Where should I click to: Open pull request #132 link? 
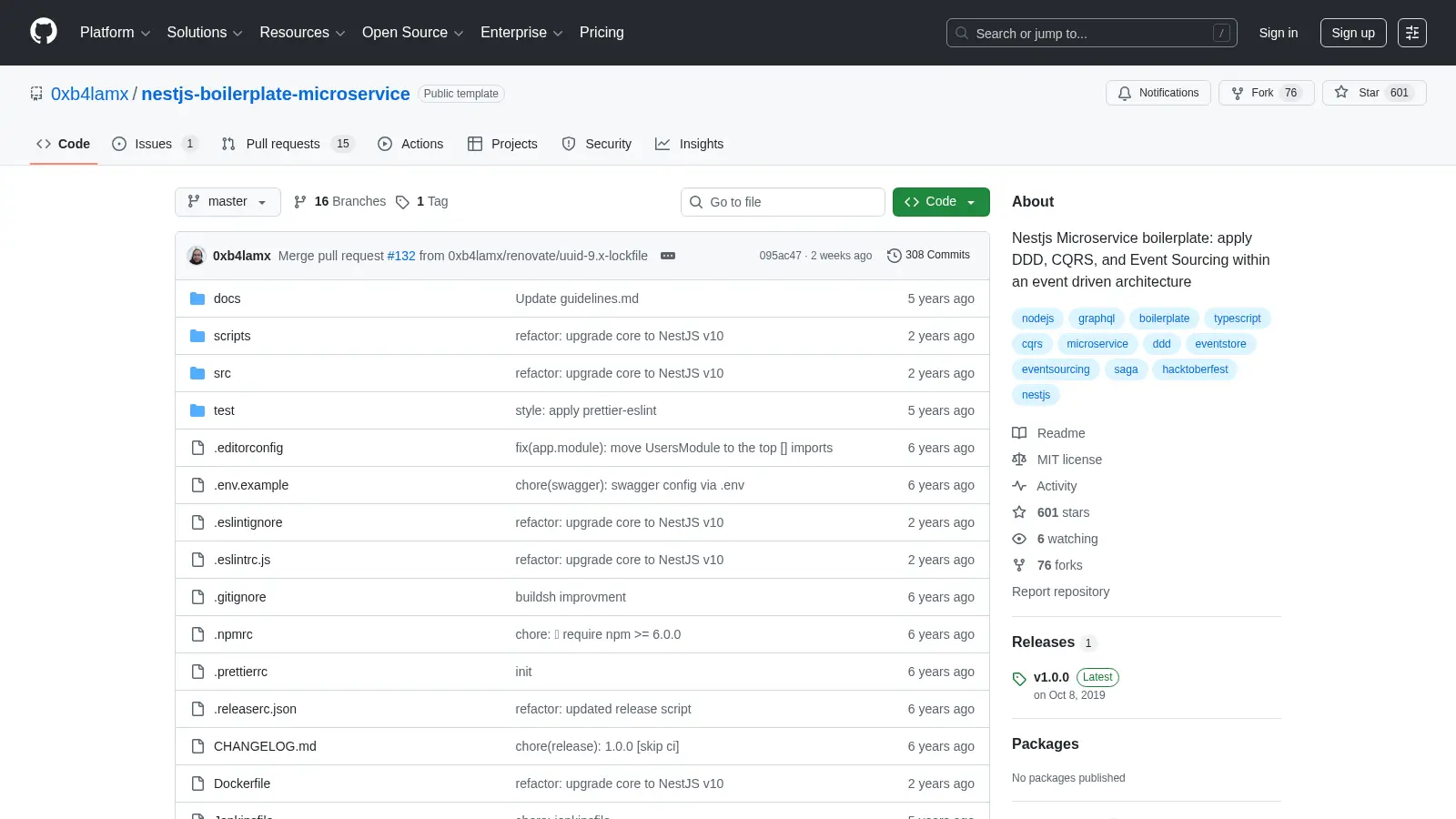401,256
